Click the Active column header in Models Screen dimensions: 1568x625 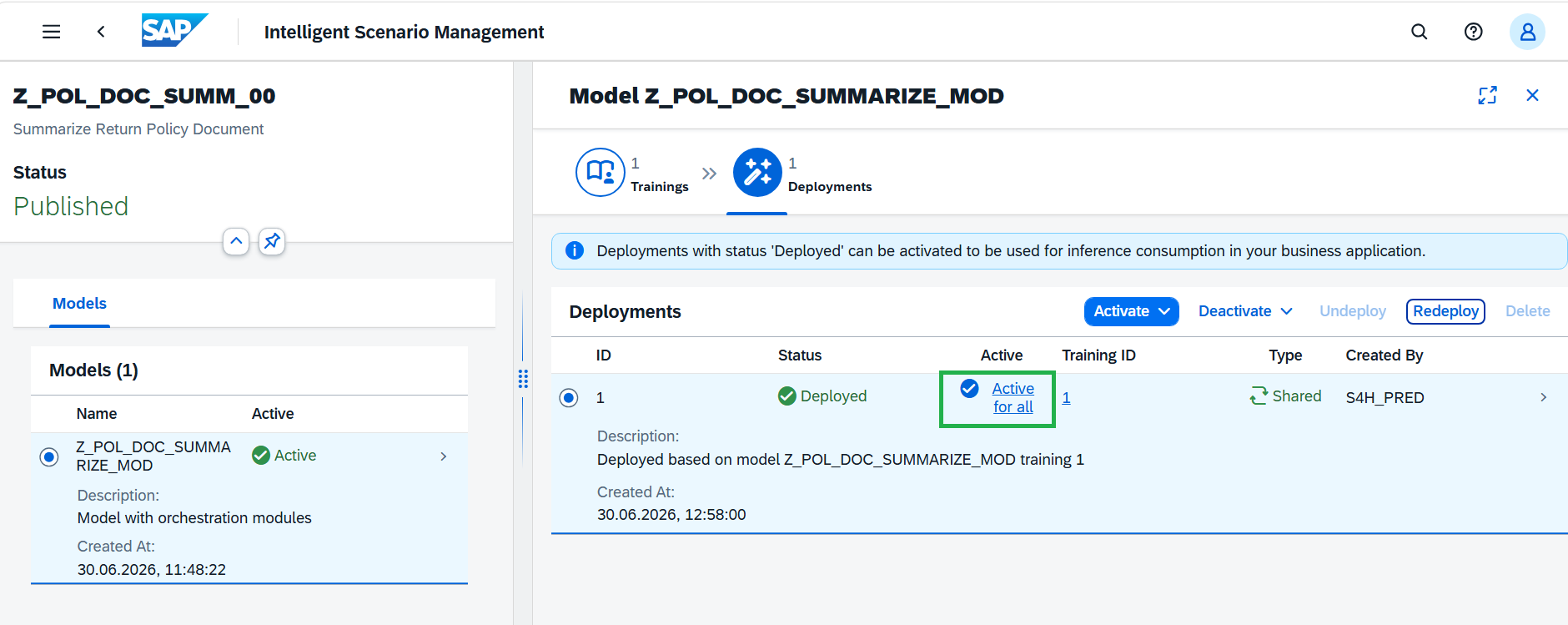pos(273,414)
